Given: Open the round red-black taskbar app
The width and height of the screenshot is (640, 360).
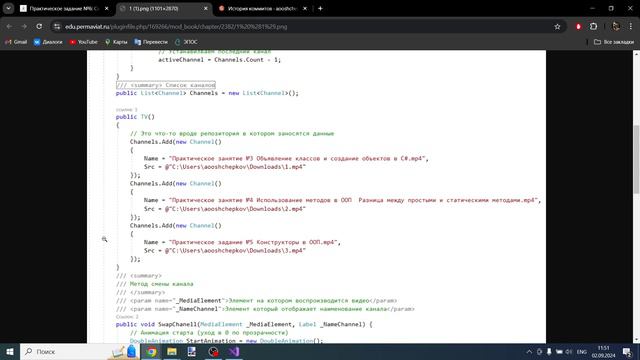Looking at the screenshot, I should pos(213,351).
